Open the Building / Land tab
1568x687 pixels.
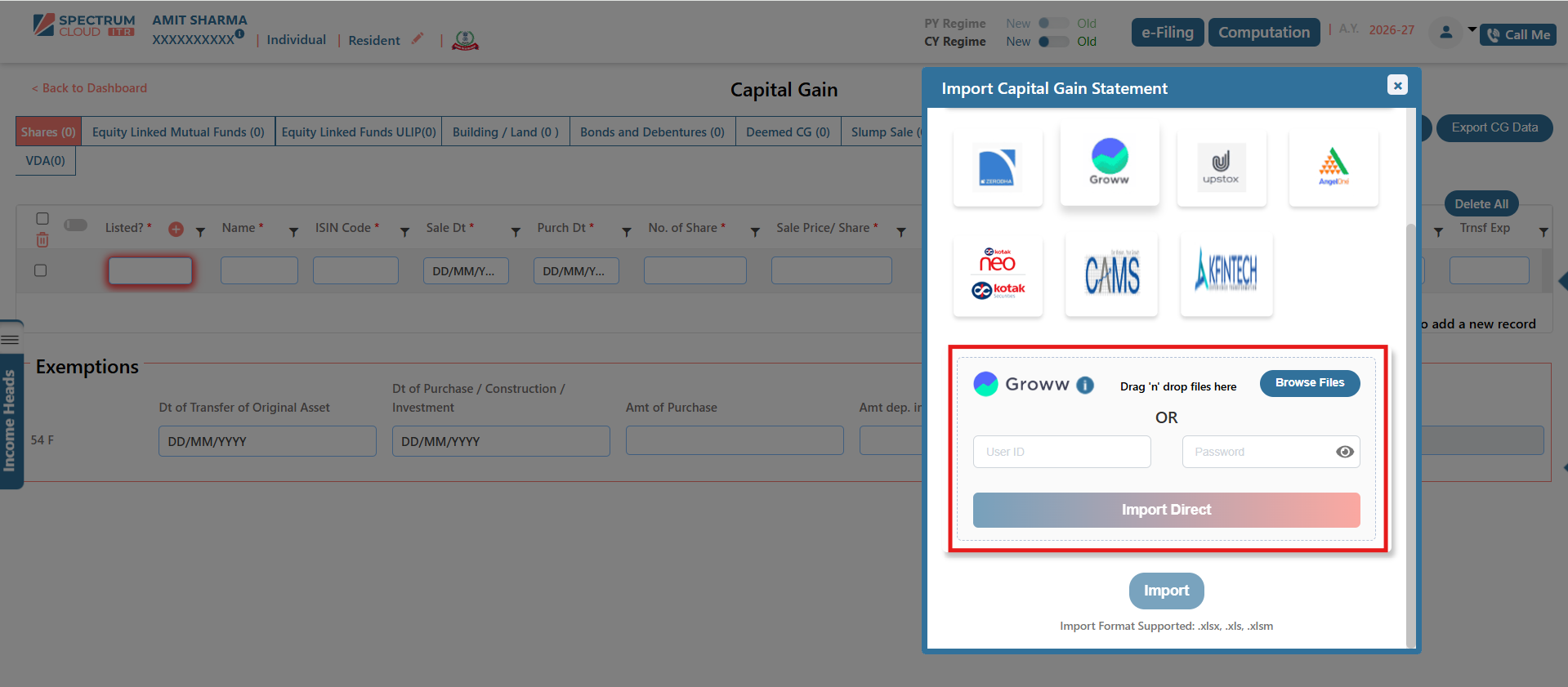(505, 132)
